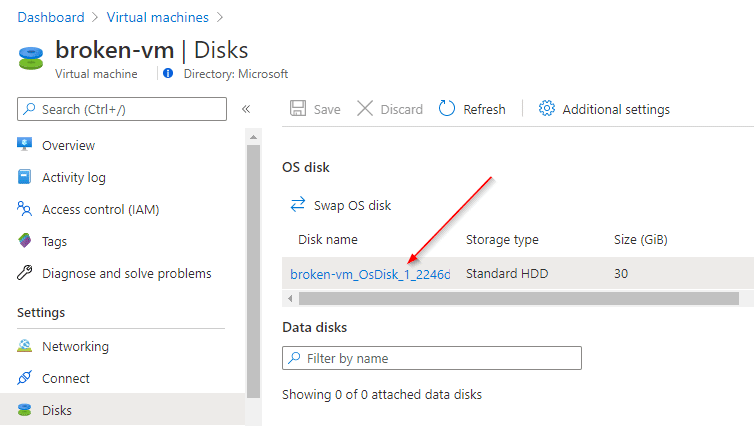Click the Swap OS disk arrows icon
The width and height of the screenshot is (754, 426).
(298, 204)
